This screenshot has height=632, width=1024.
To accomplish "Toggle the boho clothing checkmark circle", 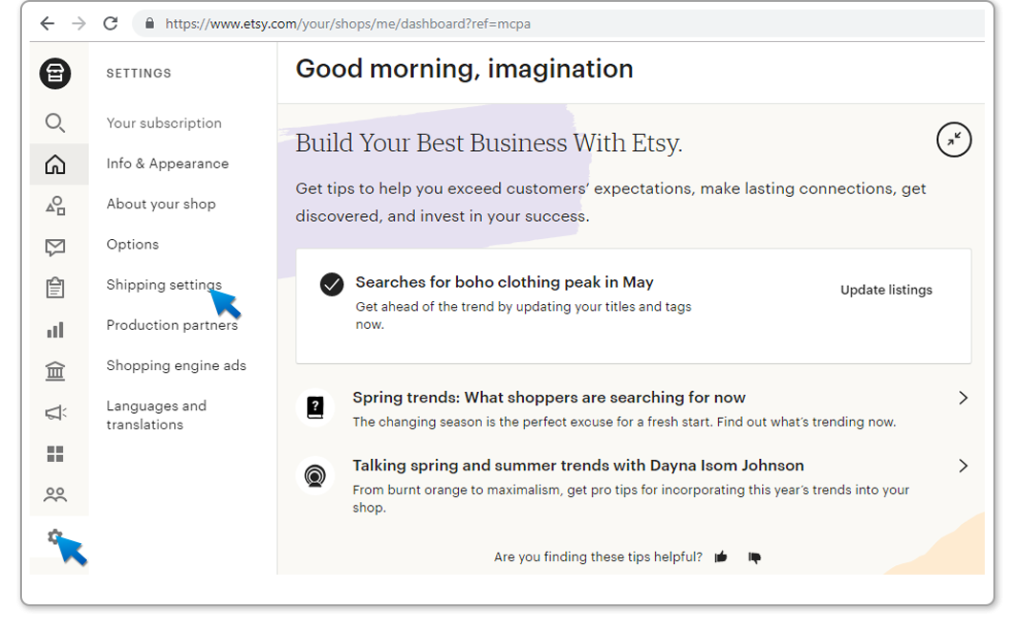I will pyautogui.click(x=331, y=284).
